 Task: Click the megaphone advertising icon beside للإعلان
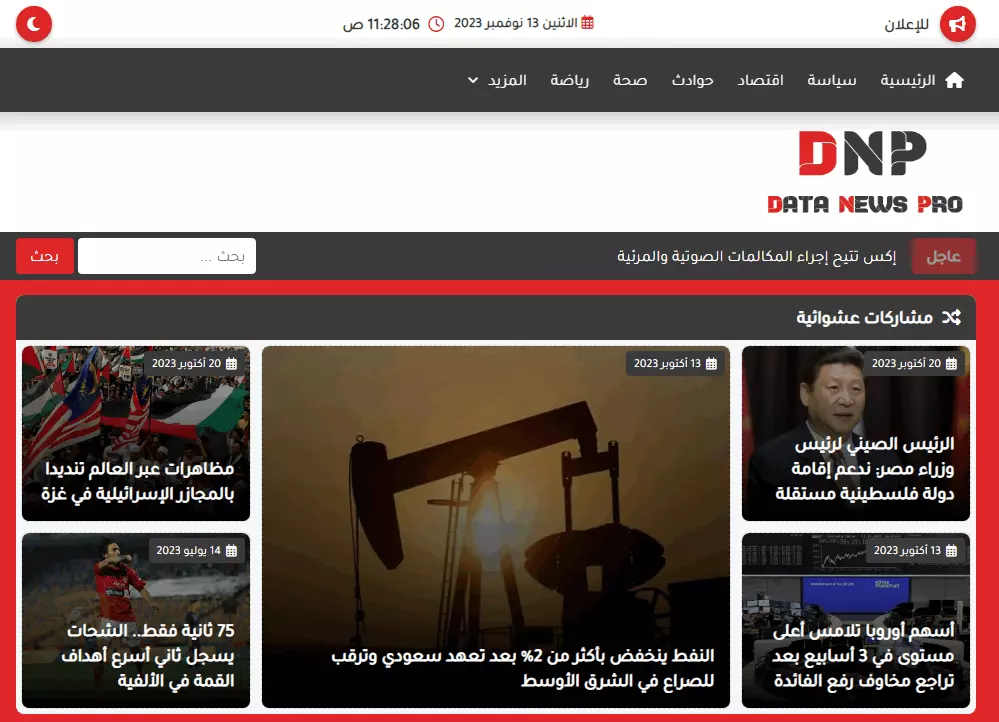(956, 23)
